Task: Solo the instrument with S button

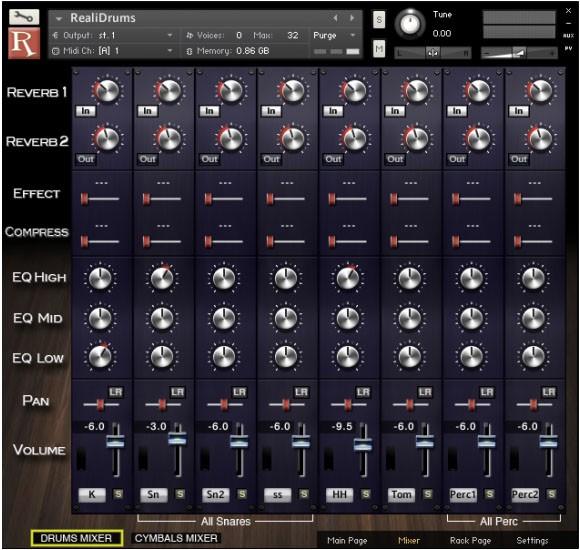Action: click(x=379, y=20)
